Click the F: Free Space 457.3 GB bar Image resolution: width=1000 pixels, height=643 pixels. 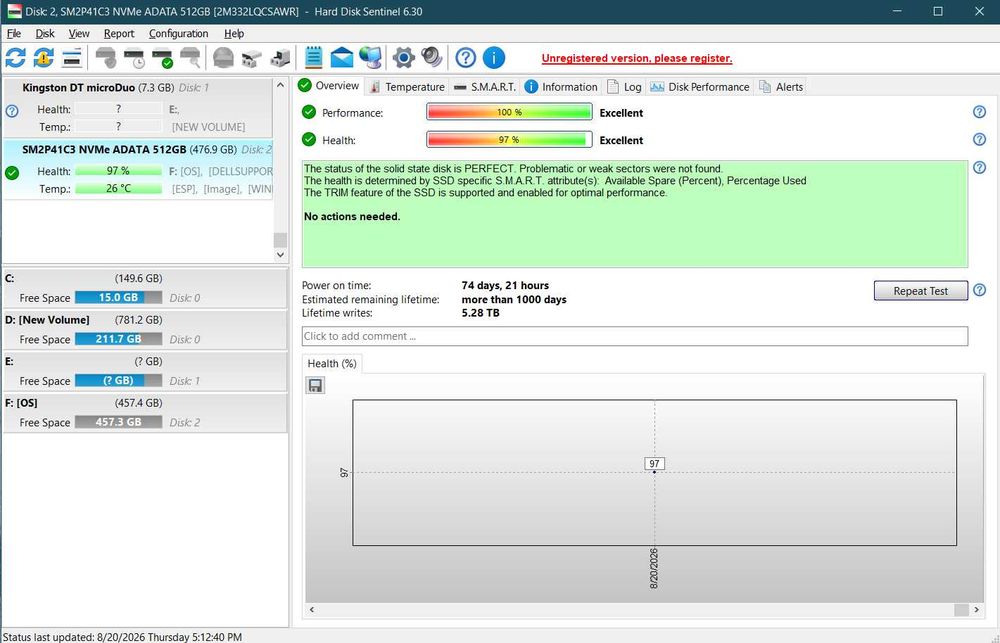coord(119,422)
